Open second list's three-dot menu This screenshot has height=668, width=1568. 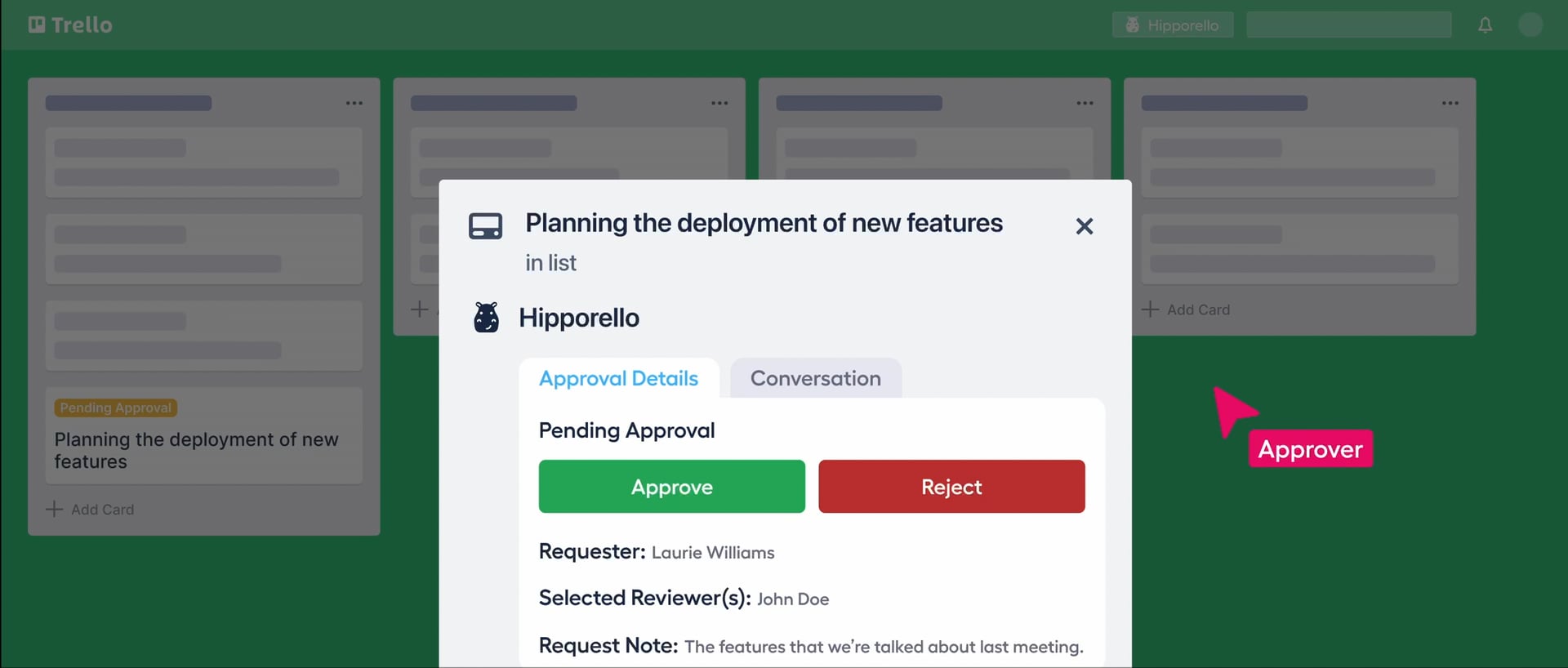[719, 103]
